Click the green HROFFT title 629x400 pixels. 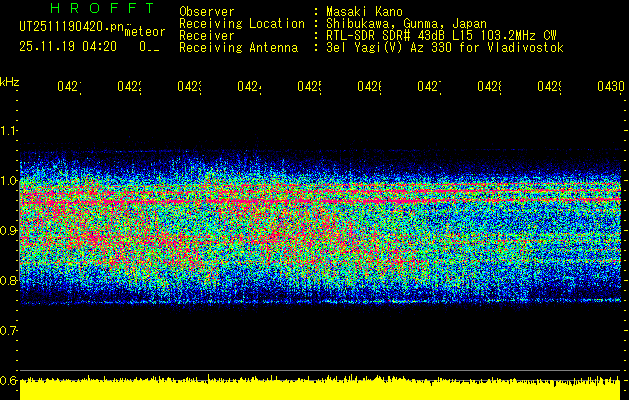[103, 8]
